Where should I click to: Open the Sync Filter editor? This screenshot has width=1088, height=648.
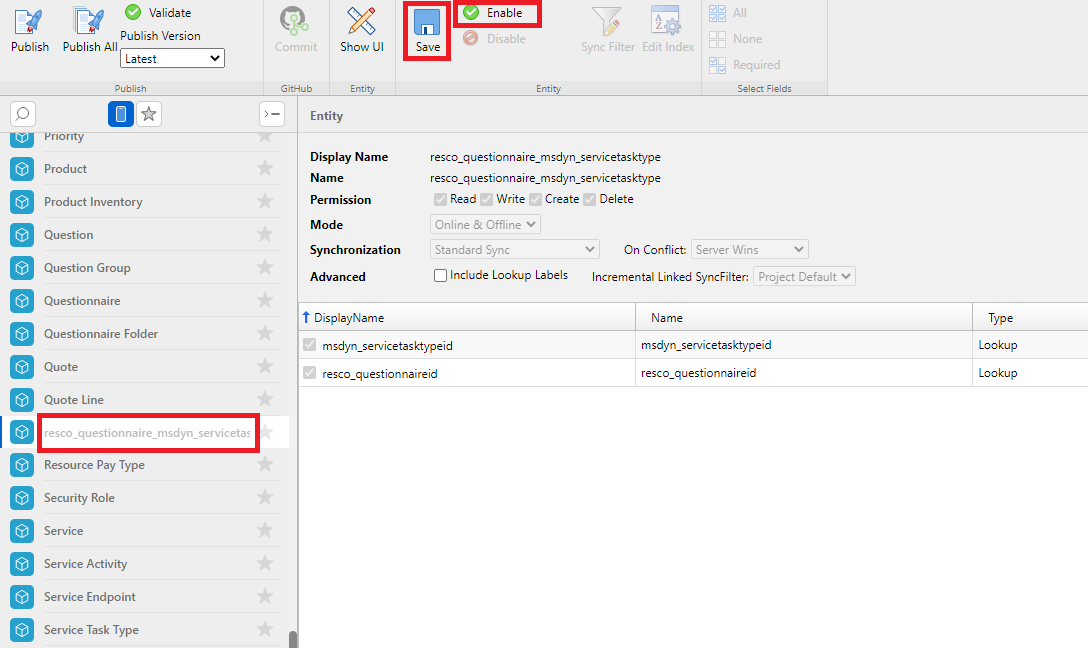608,29
